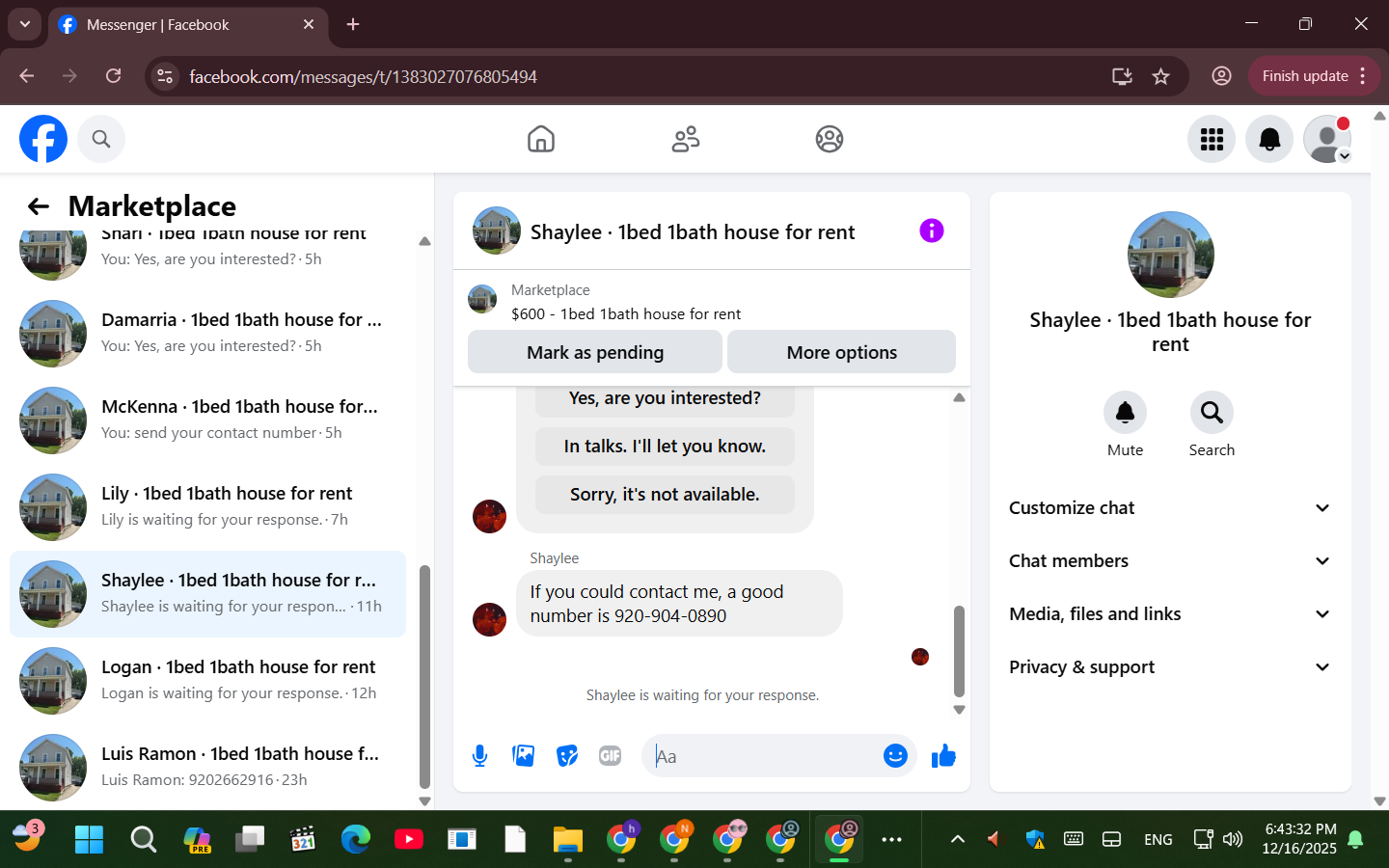
Task: Send quick reply Yes, are you interested?
Action: [x=665, y=398]
